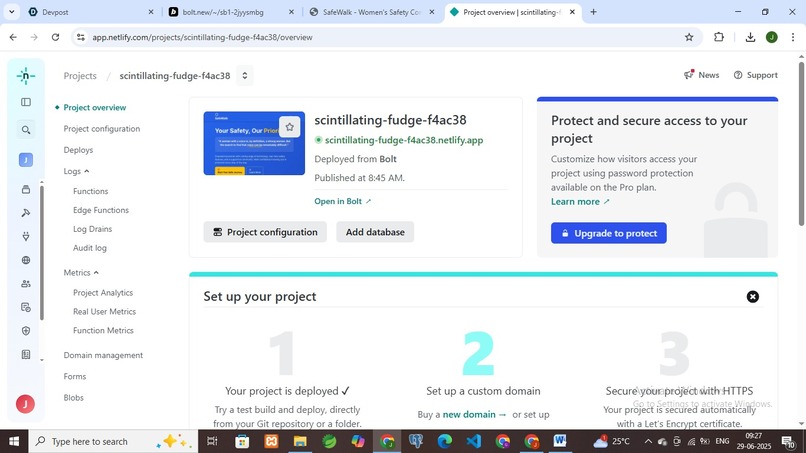Screen dimensions: 806x453
Task: Open scintillating-fudge-f4ac38.netlify.app site link
Action: pyautogui.click(x=404, y=140)
